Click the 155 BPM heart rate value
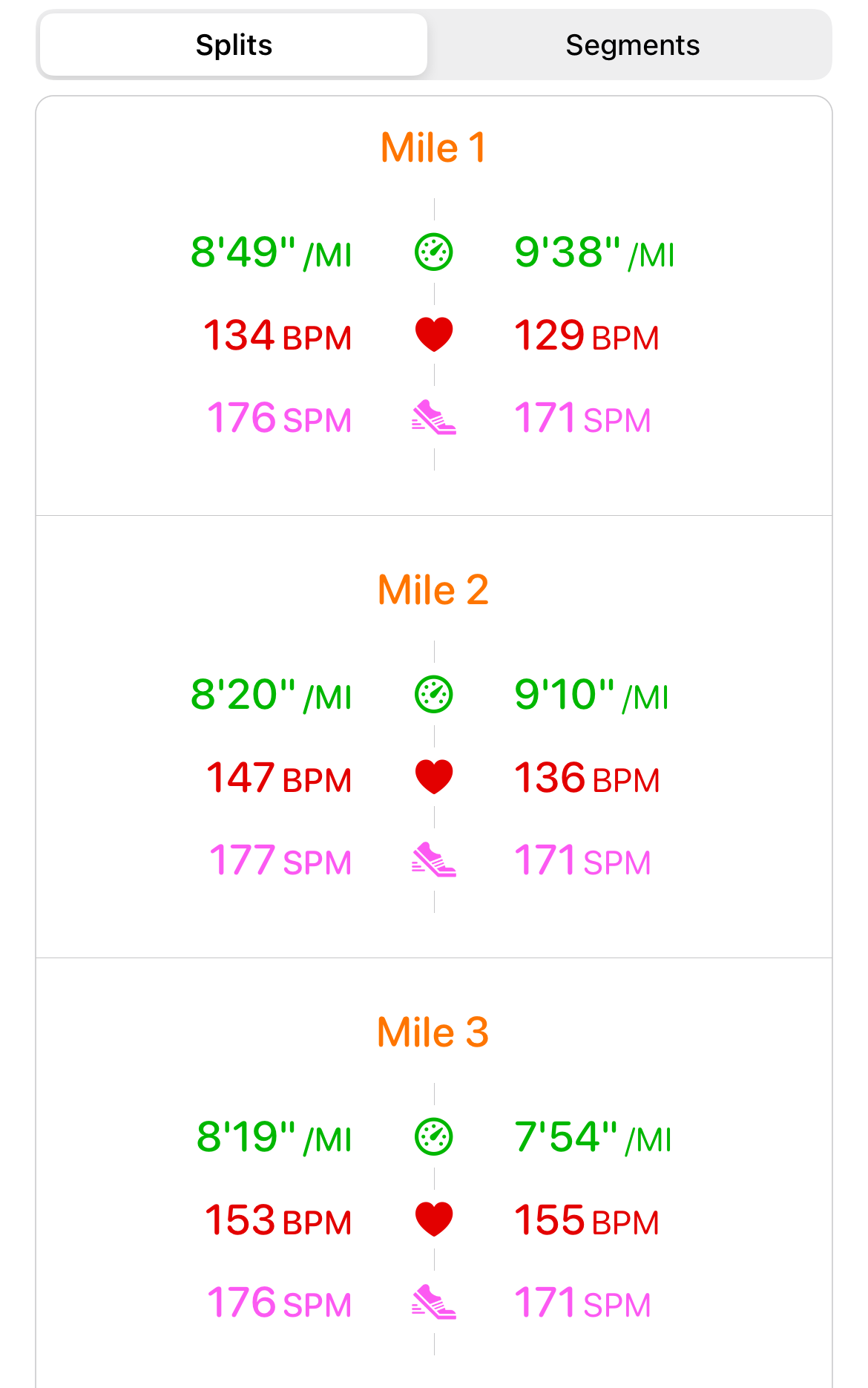This screenshot has height=1388, width=868. click(586, 1221)
